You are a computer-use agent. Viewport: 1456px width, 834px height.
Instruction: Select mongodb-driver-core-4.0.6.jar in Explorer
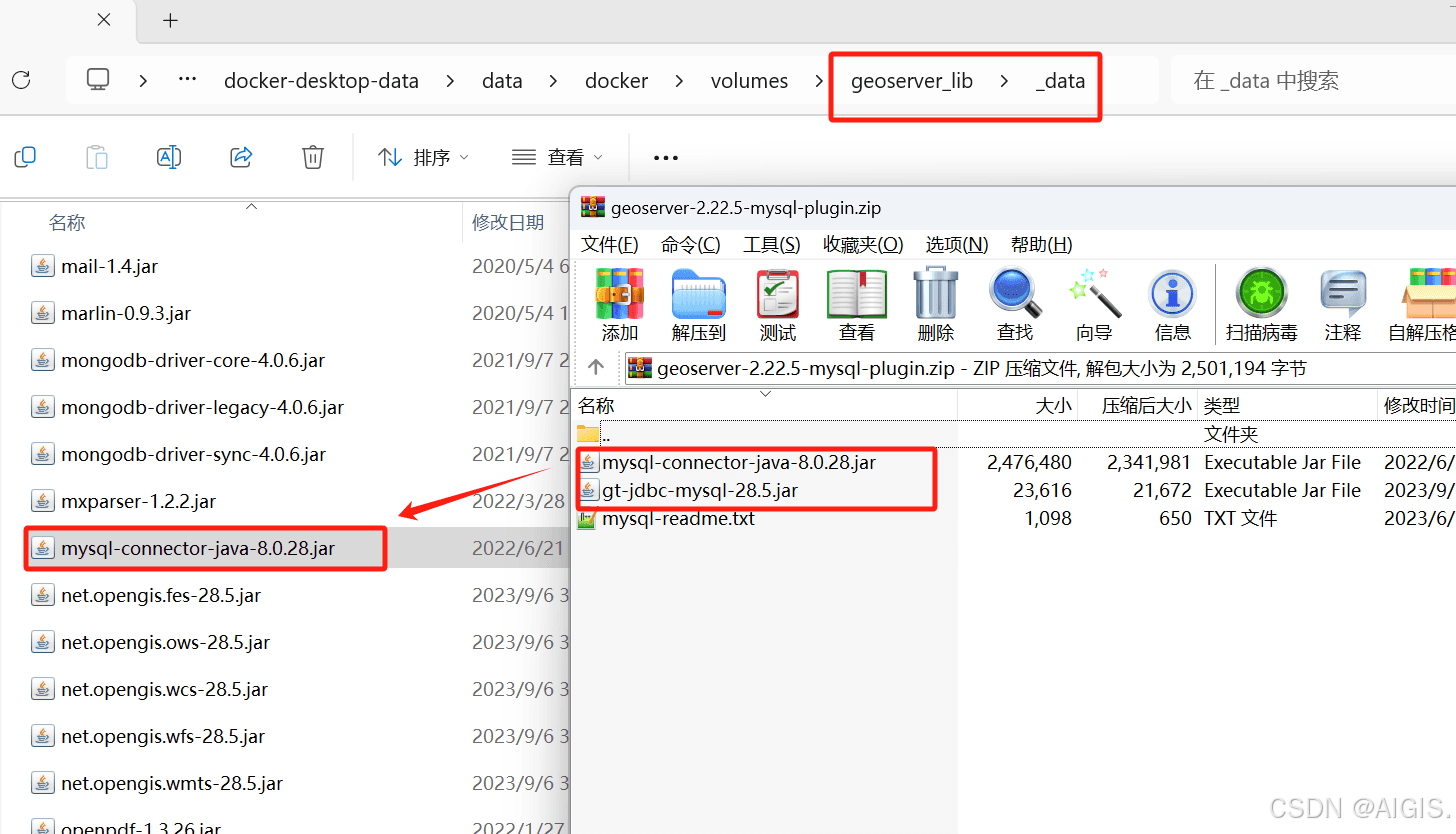tap(193, 360)
